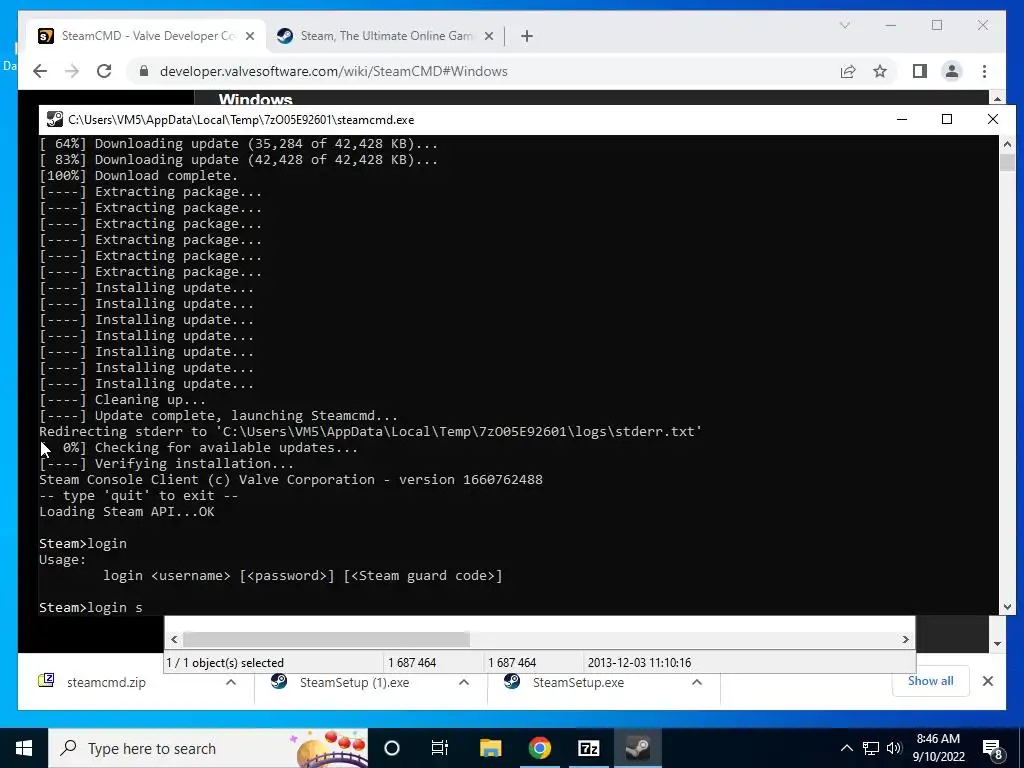The height and width of the screenshot is (768, 1024).
Task: Click 7-Zip horizontal scrollbar right arrow
Action: click(x=906, y=639)
